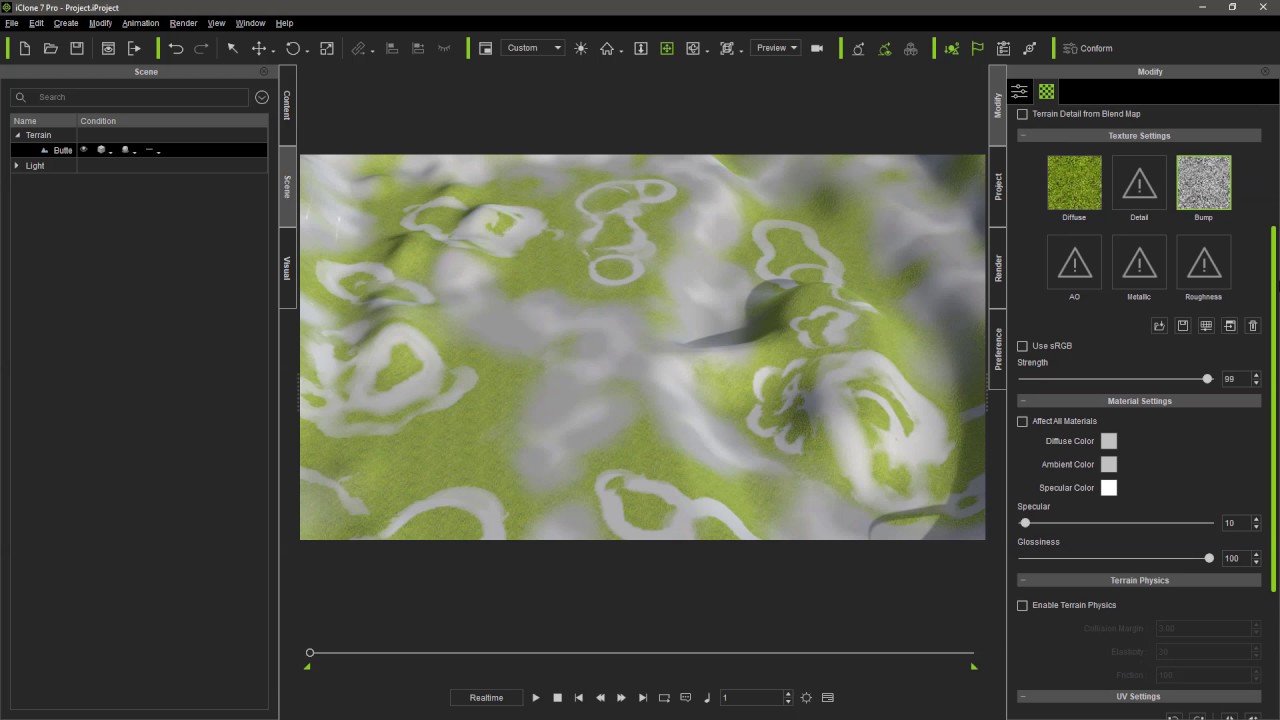Open the Create menu
Image resolution: width=1280 pixels, height=720 pixels.
66,23
